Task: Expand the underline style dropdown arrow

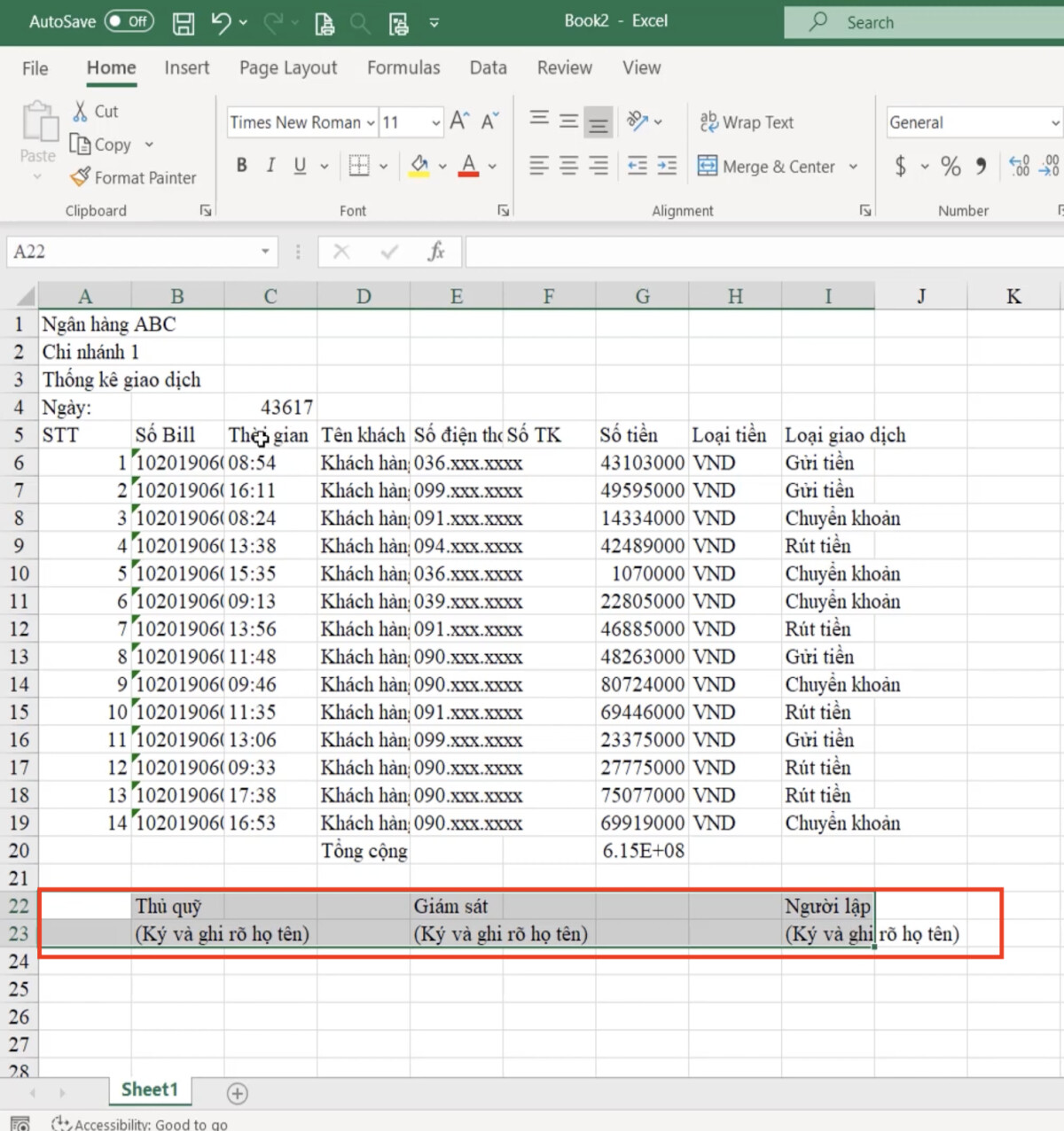Action: [x=325, y=166]
